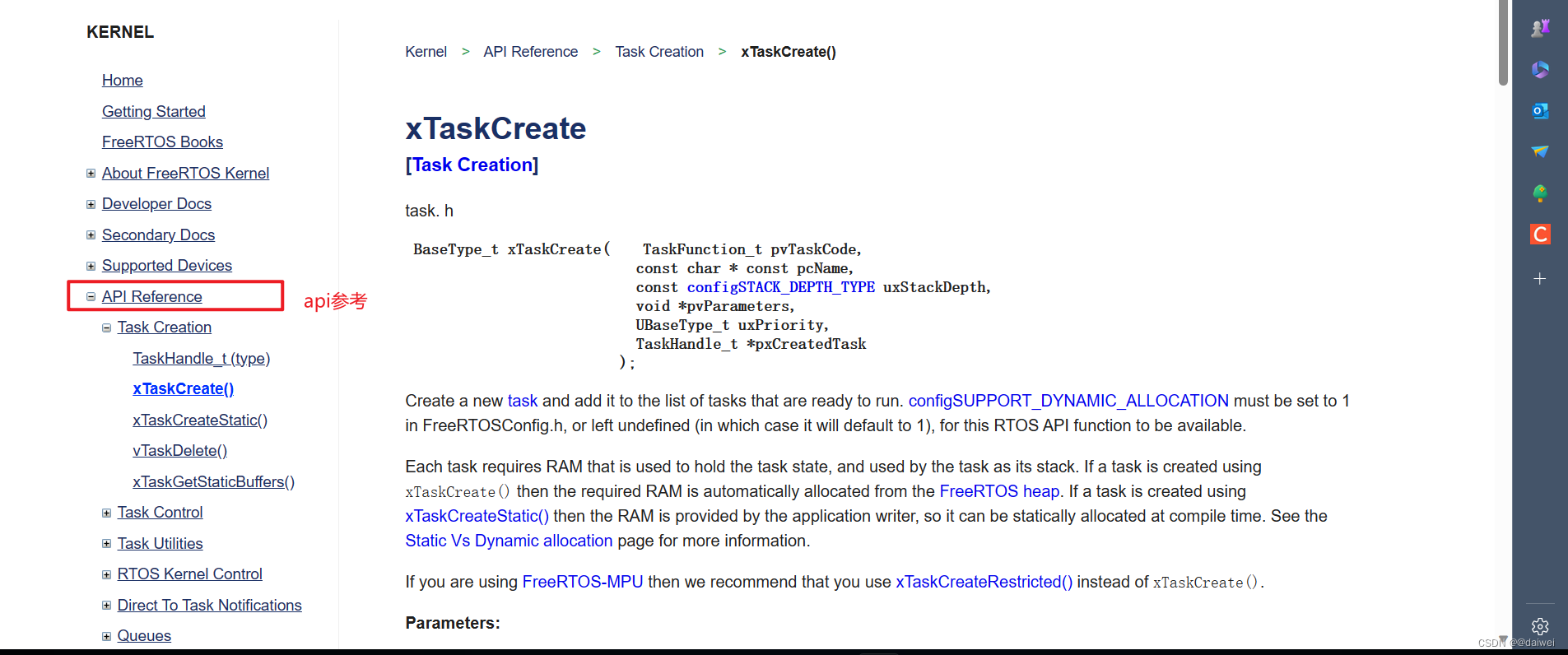Expand About FreeRTOS Kernel tree node

(x=91, y=174)
